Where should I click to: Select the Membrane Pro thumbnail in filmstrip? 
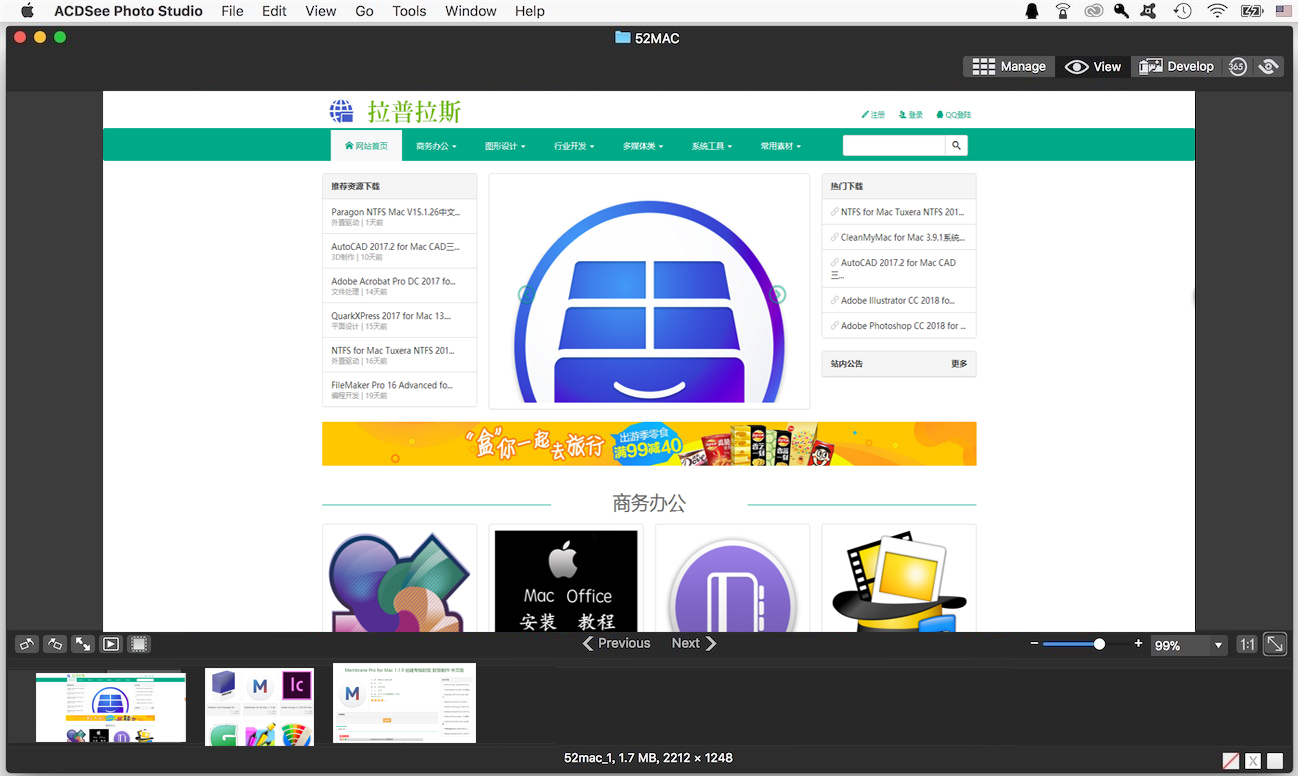(404, 704)
